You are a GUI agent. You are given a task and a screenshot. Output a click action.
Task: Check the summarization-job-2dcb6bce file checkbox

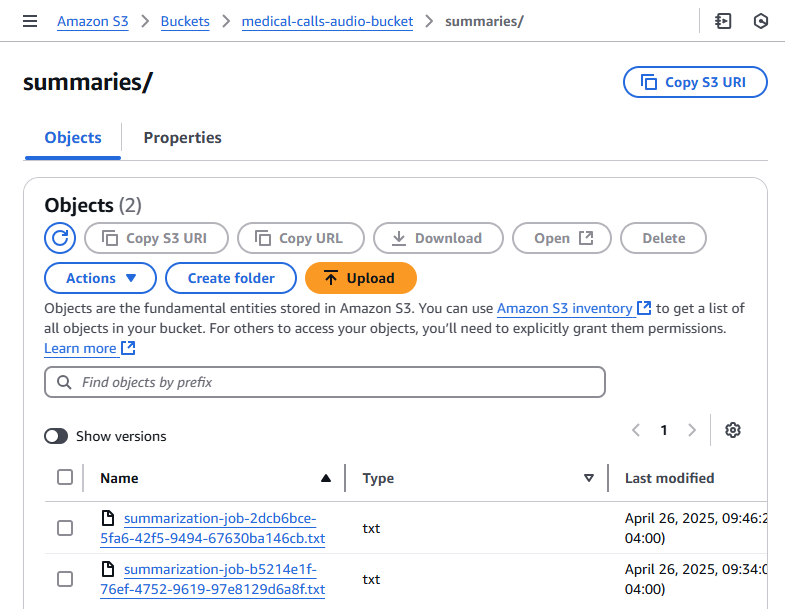65,528
